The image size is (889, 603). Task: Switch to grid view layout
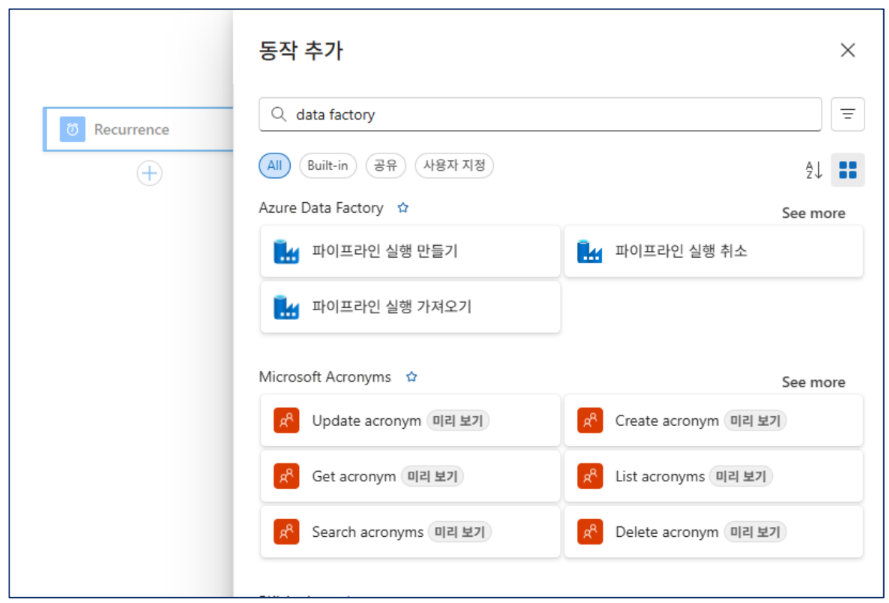848,170
